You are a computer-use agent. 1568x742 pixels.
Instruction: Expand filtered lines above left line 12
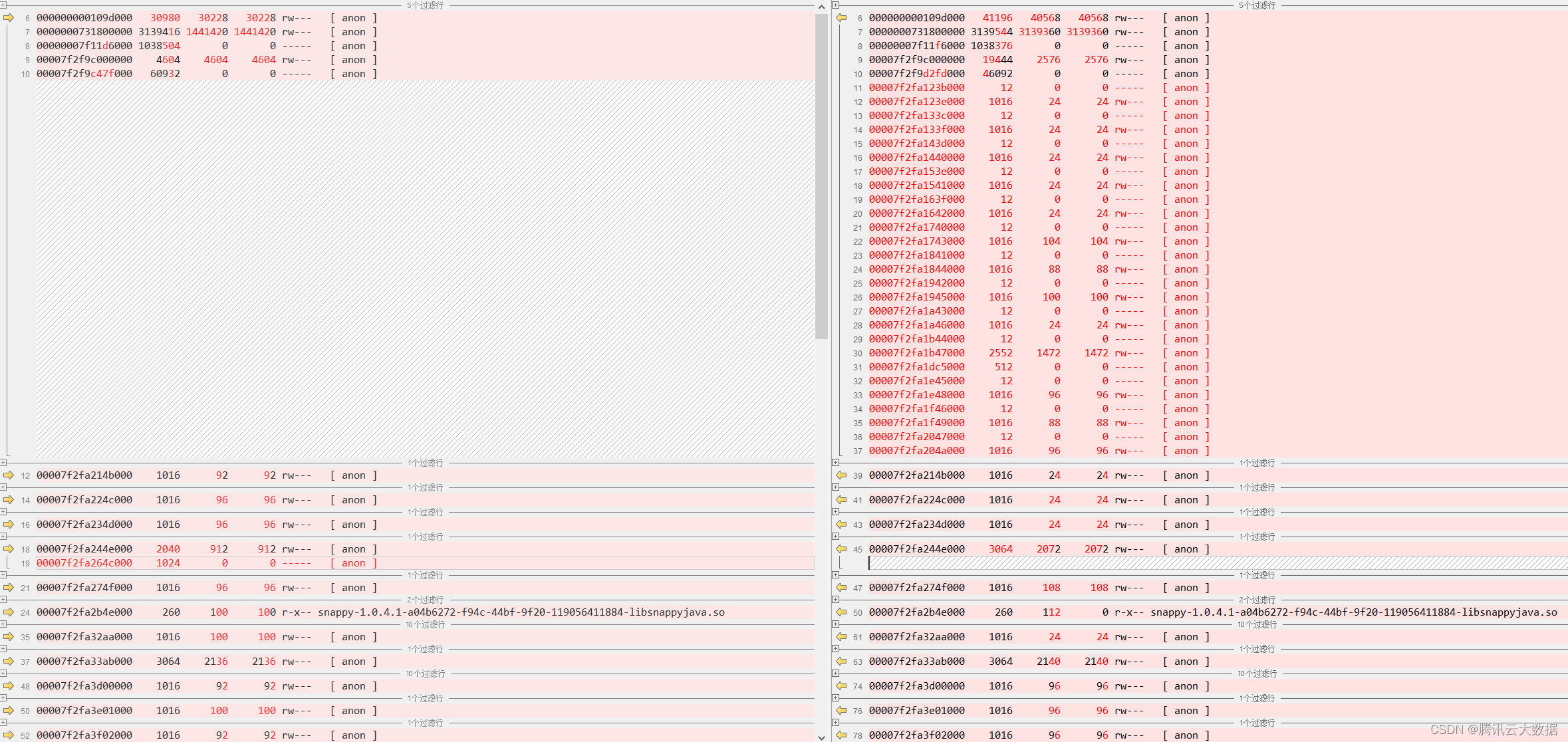coord(3,463)
